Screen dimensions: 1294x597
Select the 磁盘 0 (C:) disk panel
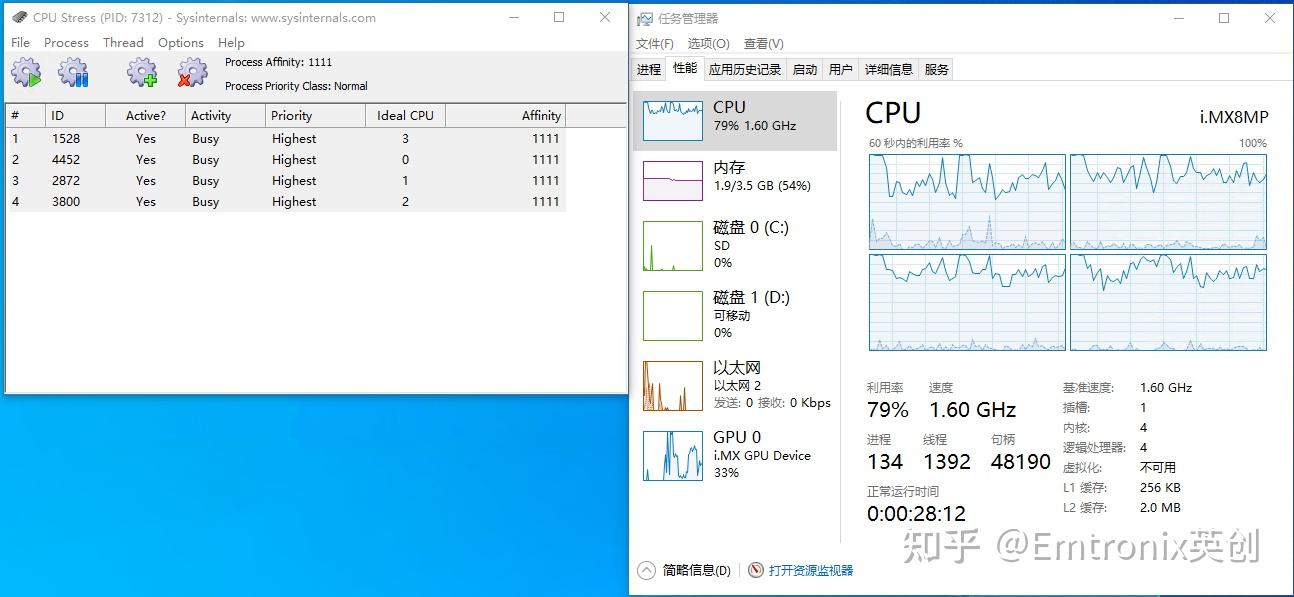[x=735, y=245]
